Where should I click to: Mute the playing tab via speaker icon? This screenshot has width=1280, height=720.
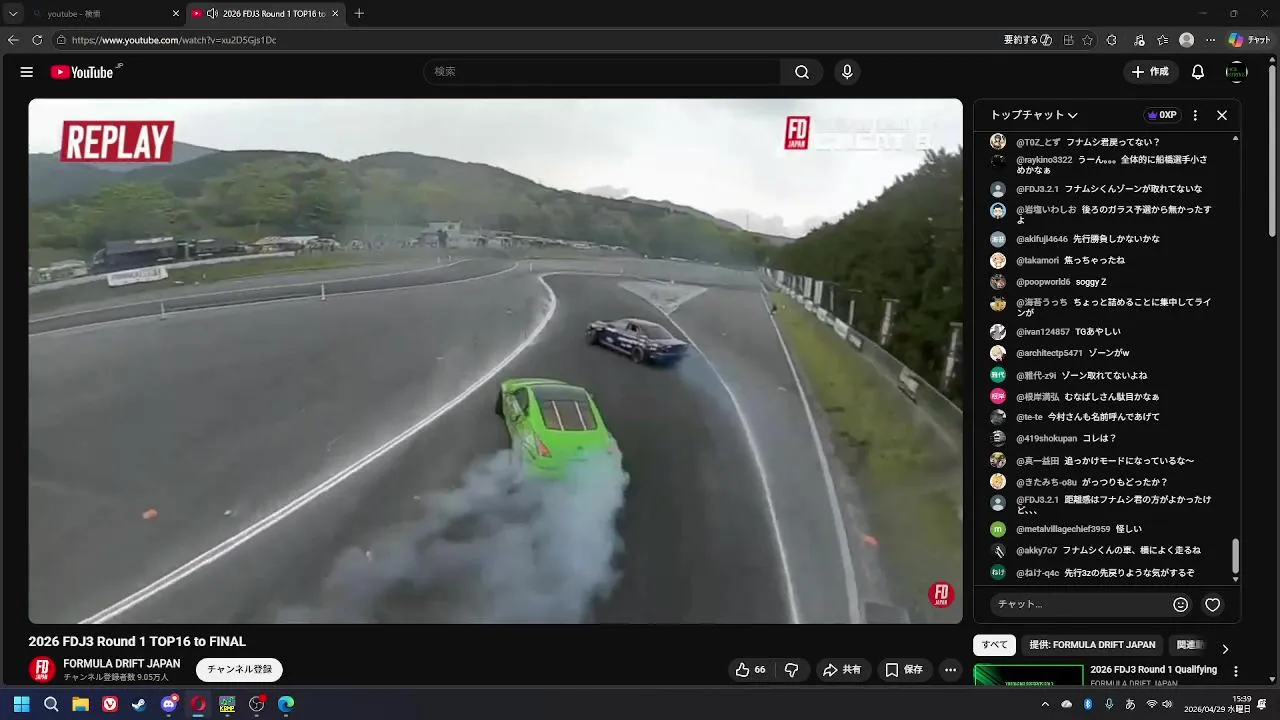click(x=212, y=14)
